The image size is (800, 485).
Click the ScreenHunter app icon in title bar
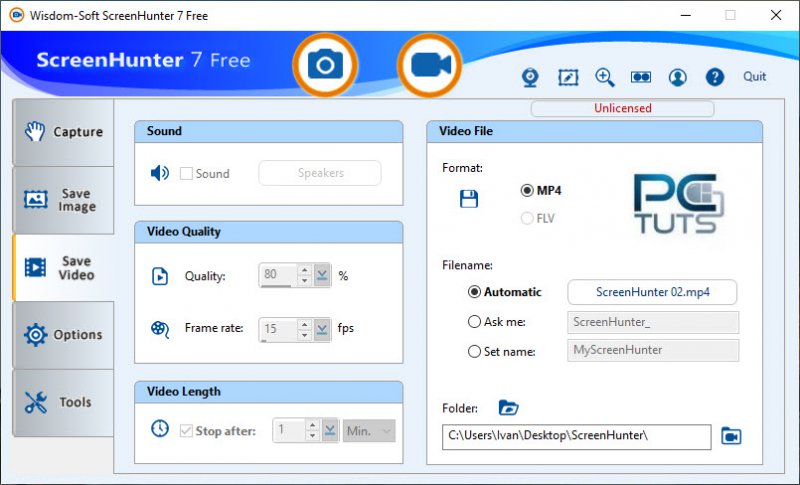click(x=16, y=15)
